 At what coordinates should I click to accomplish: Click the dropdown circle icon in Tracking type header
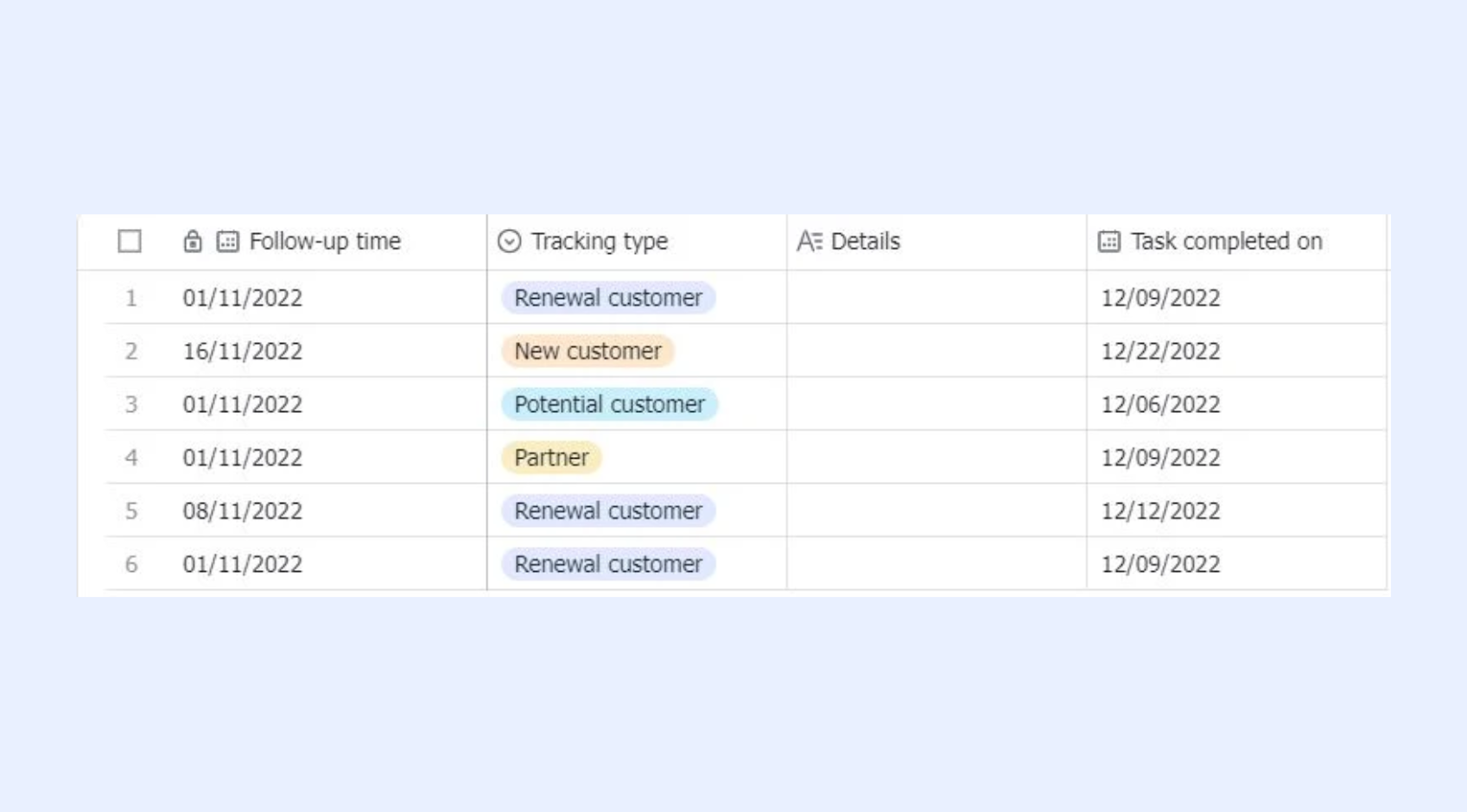click(510, 241)
